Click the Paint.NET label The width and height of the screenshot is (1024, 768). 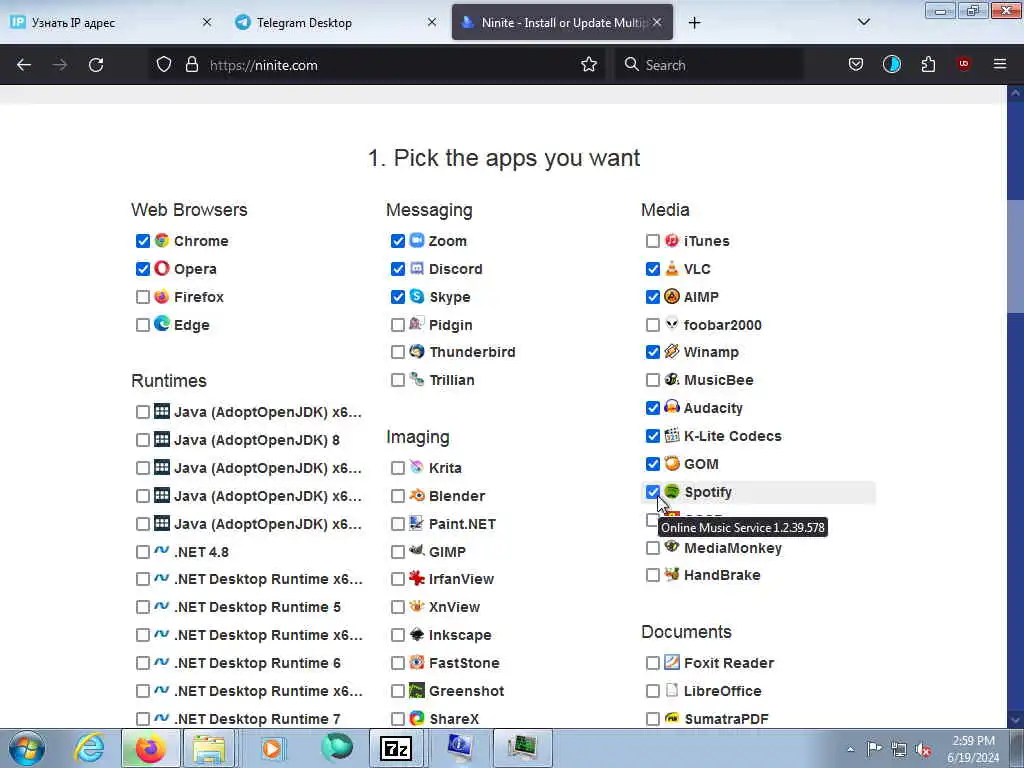(x=462, y=524)
